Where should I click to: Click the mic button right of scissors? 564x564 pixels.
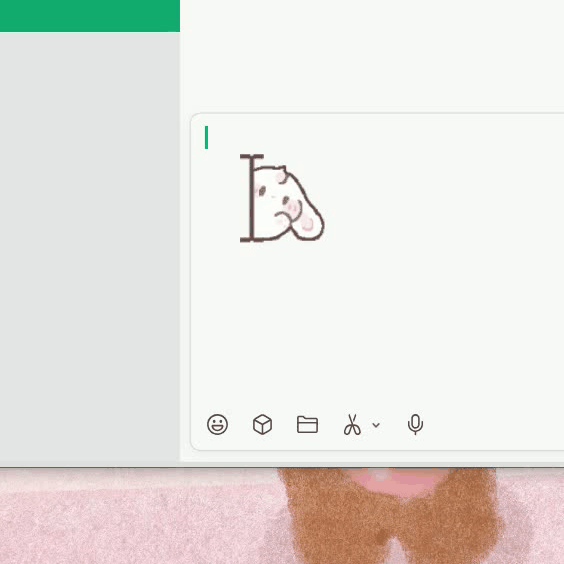[415, 424]
